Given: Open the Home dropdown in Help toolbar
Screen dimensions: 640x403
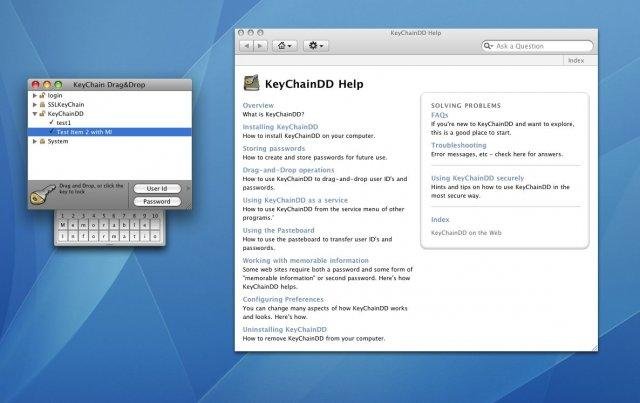Looking at the screenshot, I should [284, 46].
